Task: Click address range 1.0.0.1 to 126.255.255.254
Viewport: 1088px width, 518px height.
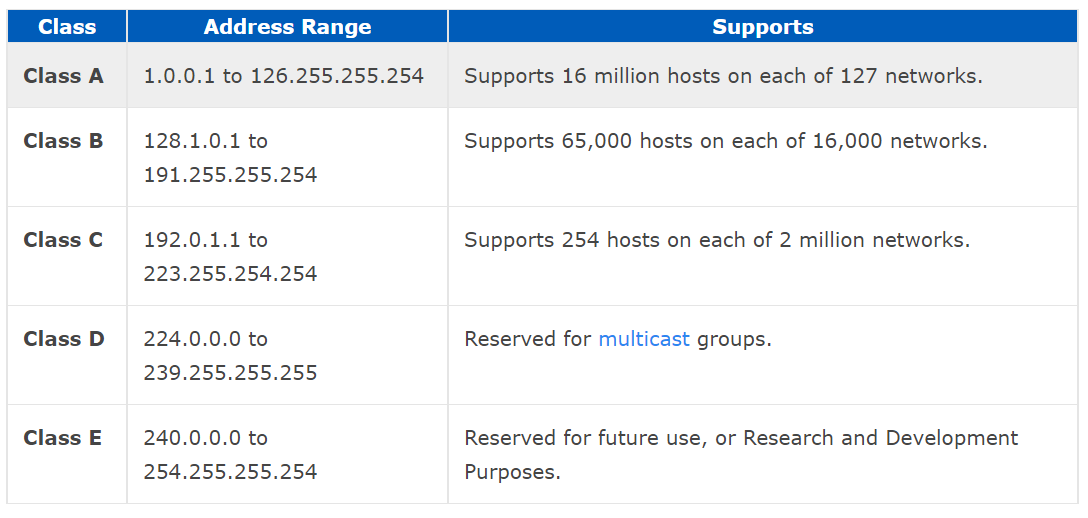Action: point(284,76)
